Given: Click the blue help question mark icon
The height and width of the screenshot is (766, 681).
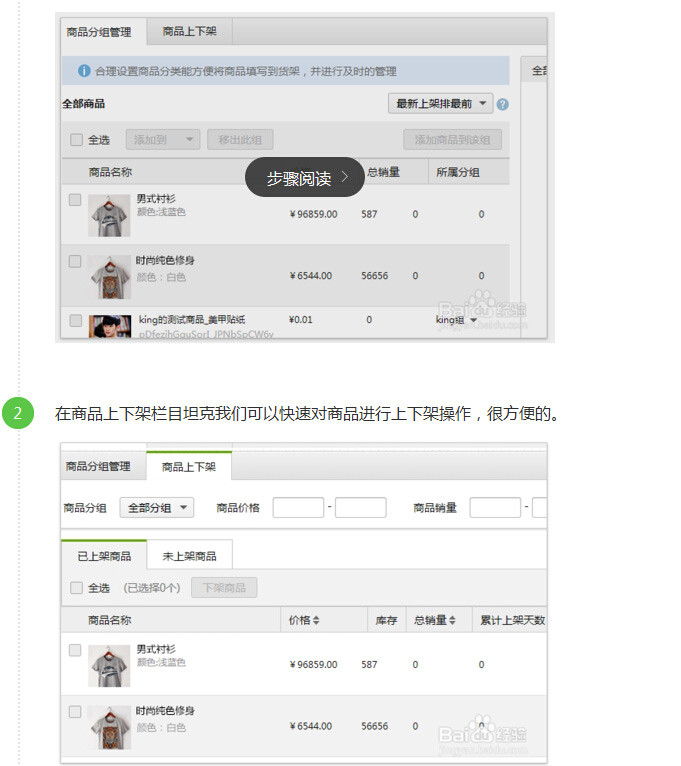Looking at the screenshot, I should [x=502, y=104].
